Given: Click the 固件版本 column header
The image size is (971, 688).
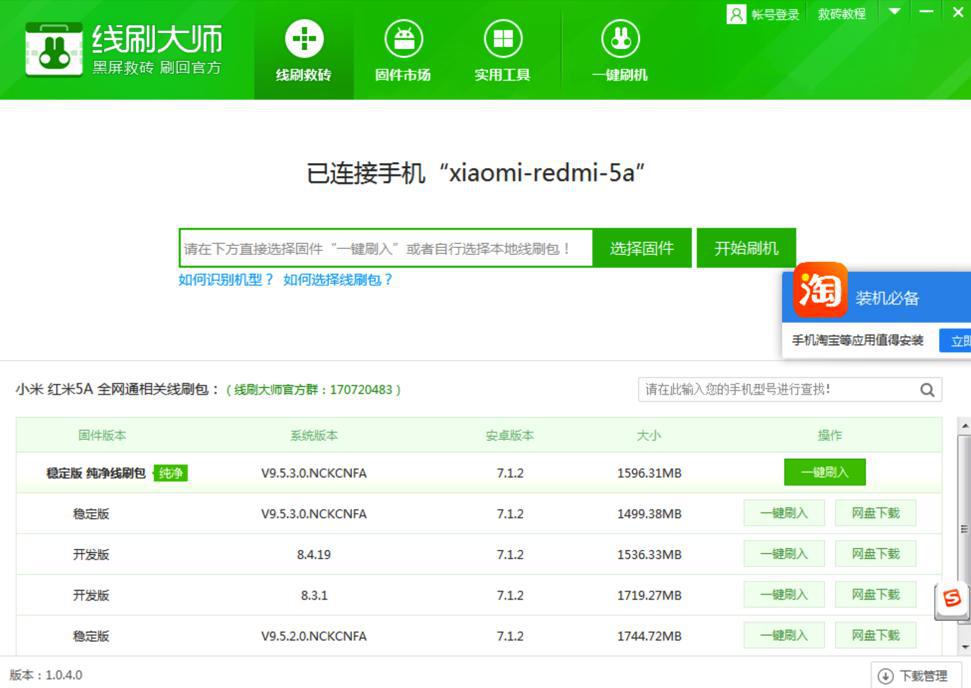Looking at the screenshot, I should pos(102,435).
